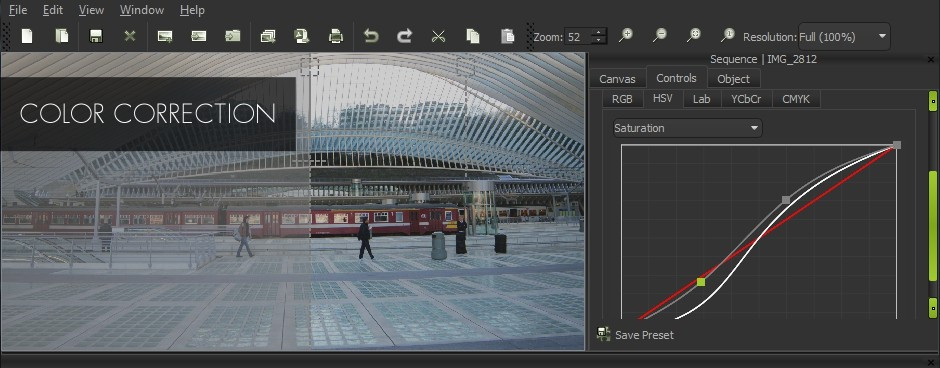
Task: Zoom out with the minus magnifier
Action: coord(659,35)
